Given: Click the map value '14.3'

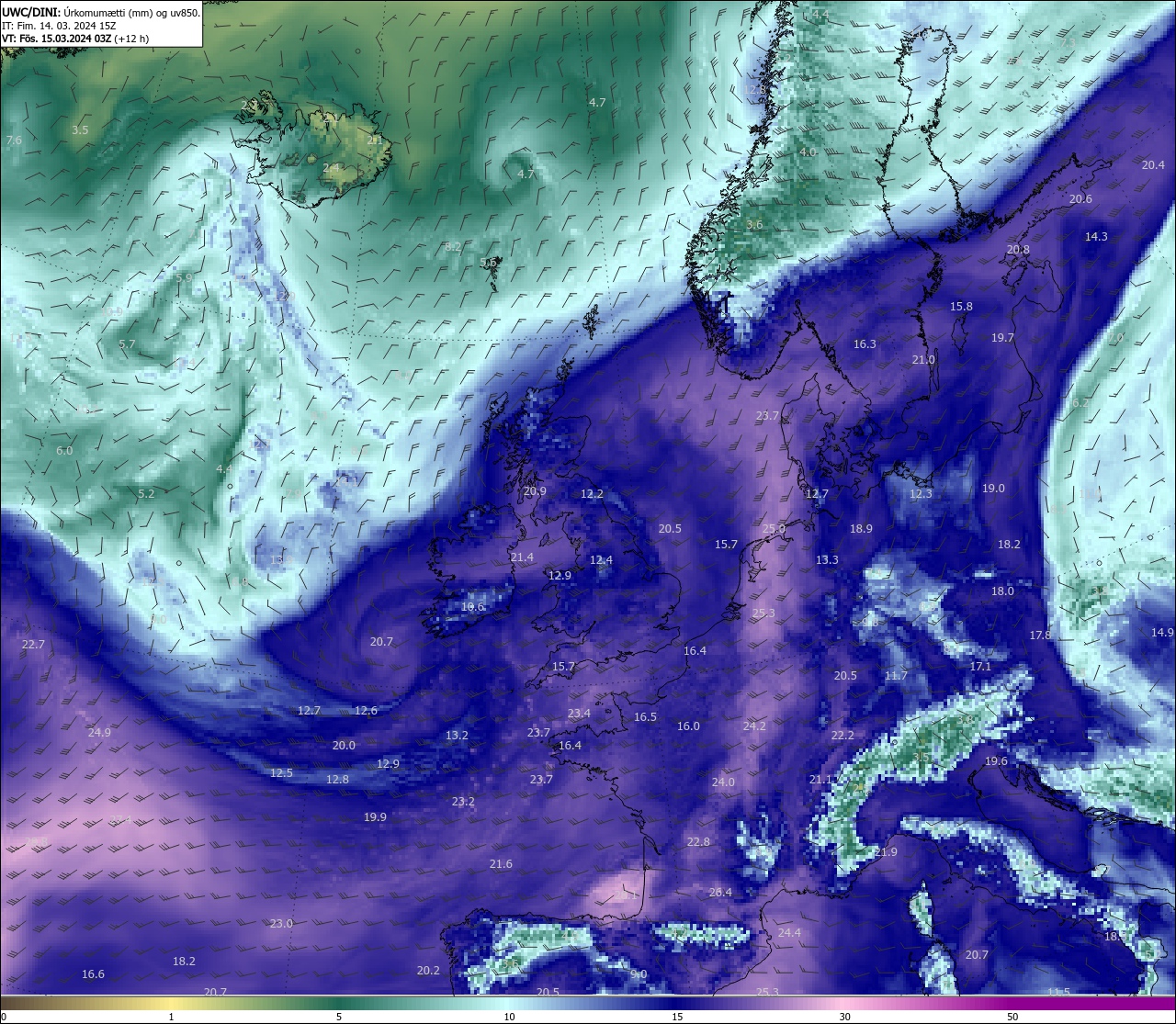Looking at the screenshot, I should pyautogui.click(x=1096, y=237).
